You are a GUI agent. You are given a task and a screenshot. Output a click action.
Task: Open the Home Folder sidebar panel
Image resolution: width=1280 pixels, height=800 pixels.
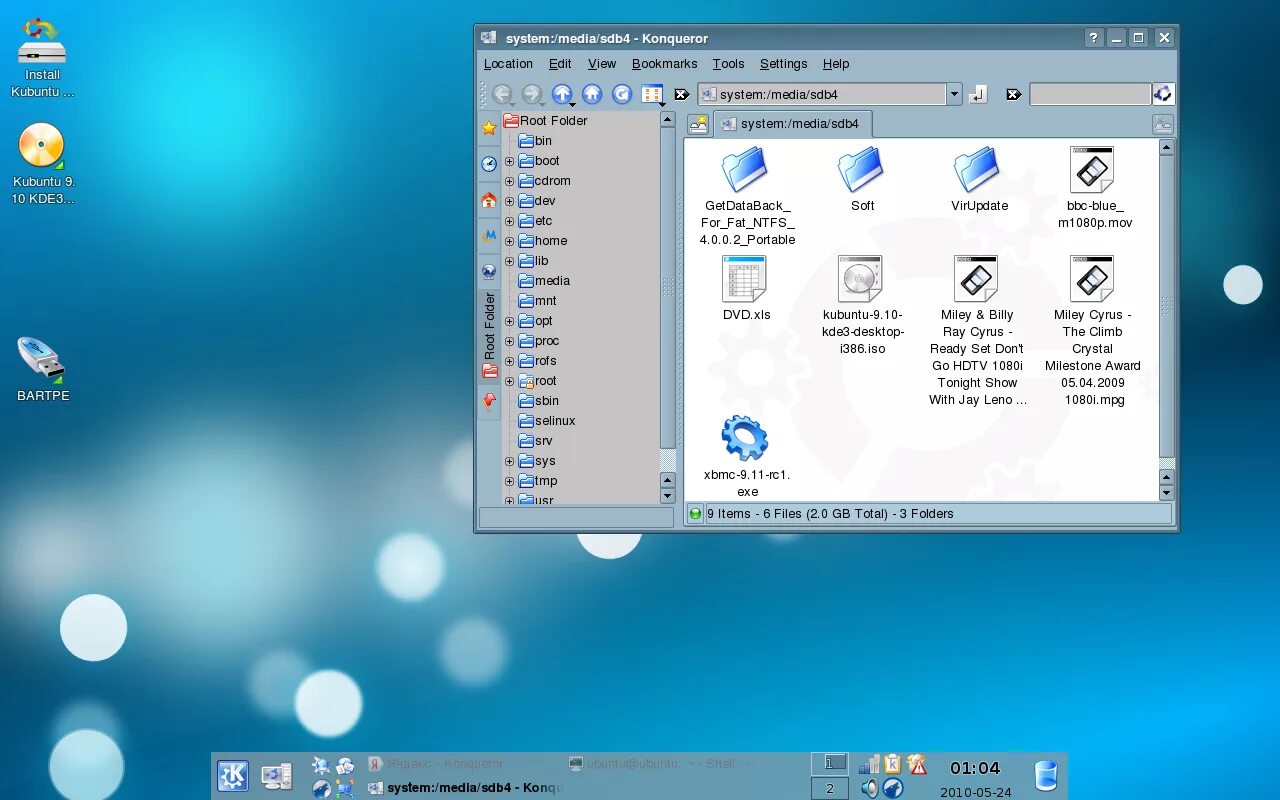[x=489, y=200]
